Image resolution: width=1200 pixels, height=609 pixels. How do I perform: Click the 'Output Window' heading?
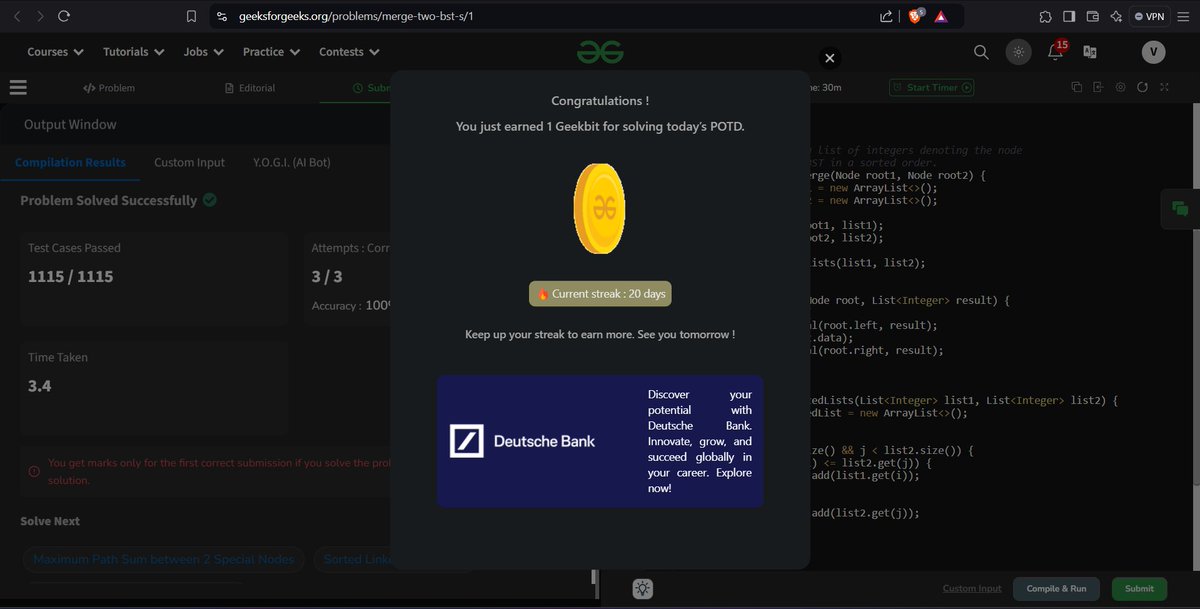pos(70,125)
